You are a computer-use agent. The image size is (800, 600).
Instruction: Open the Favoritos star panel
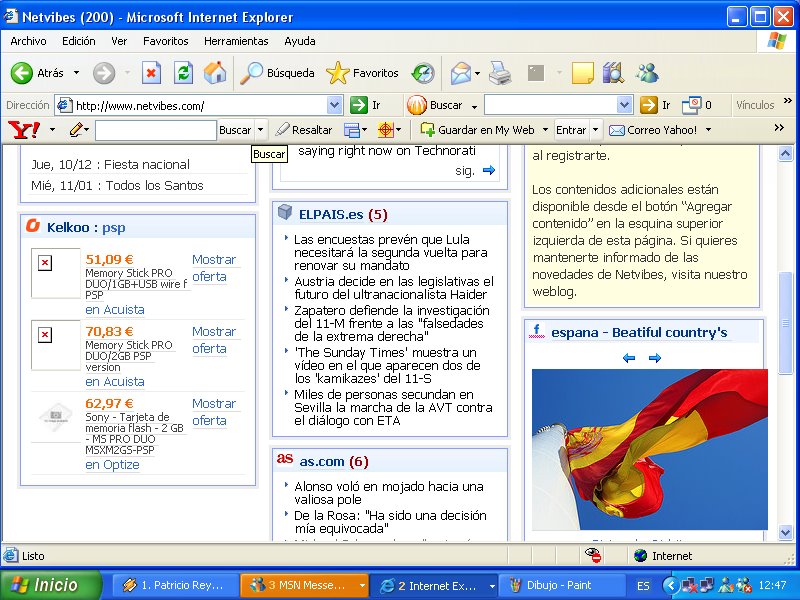362,73
